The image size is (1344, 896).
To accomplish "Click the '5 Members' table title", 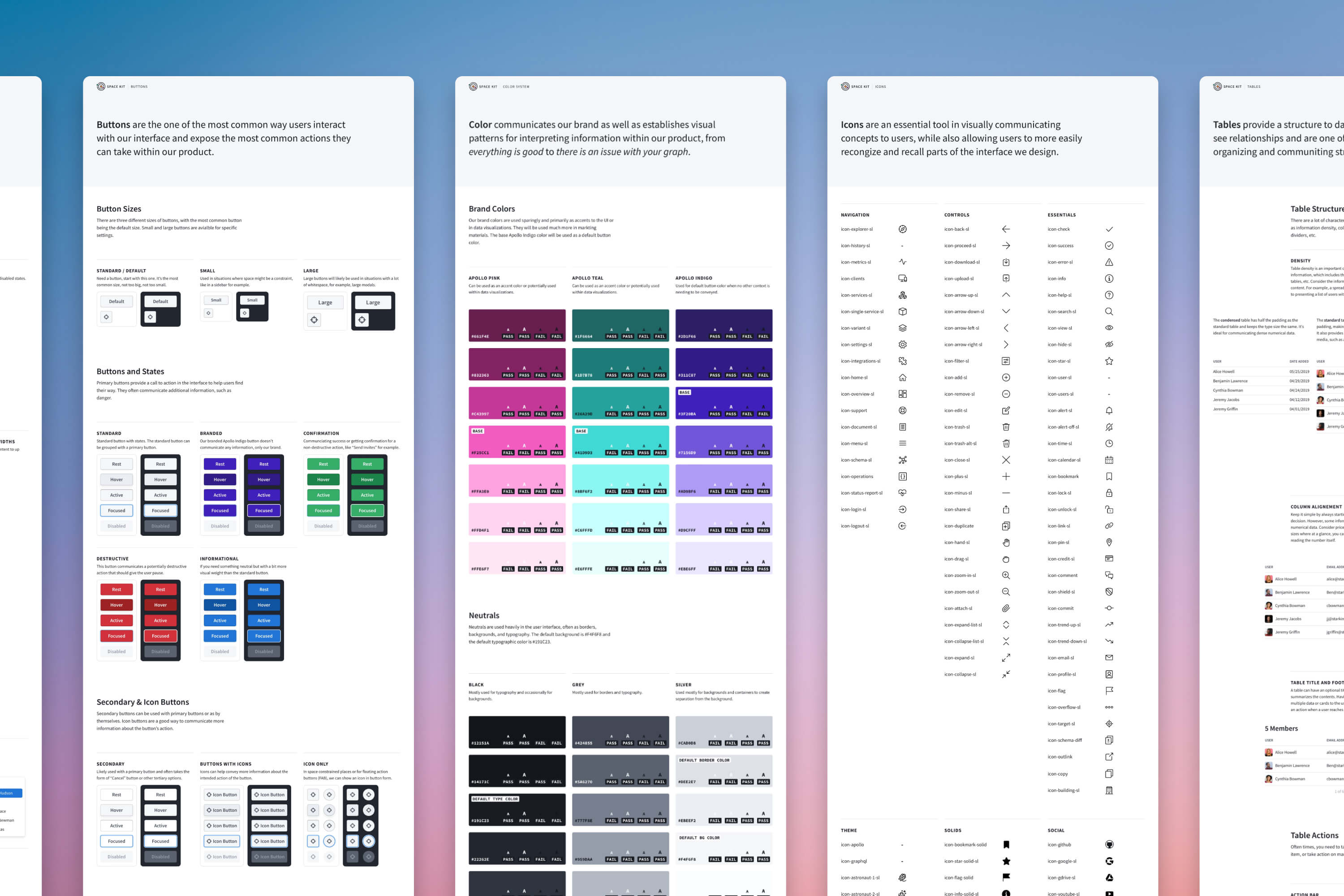I will click(x=1280, y=728).
